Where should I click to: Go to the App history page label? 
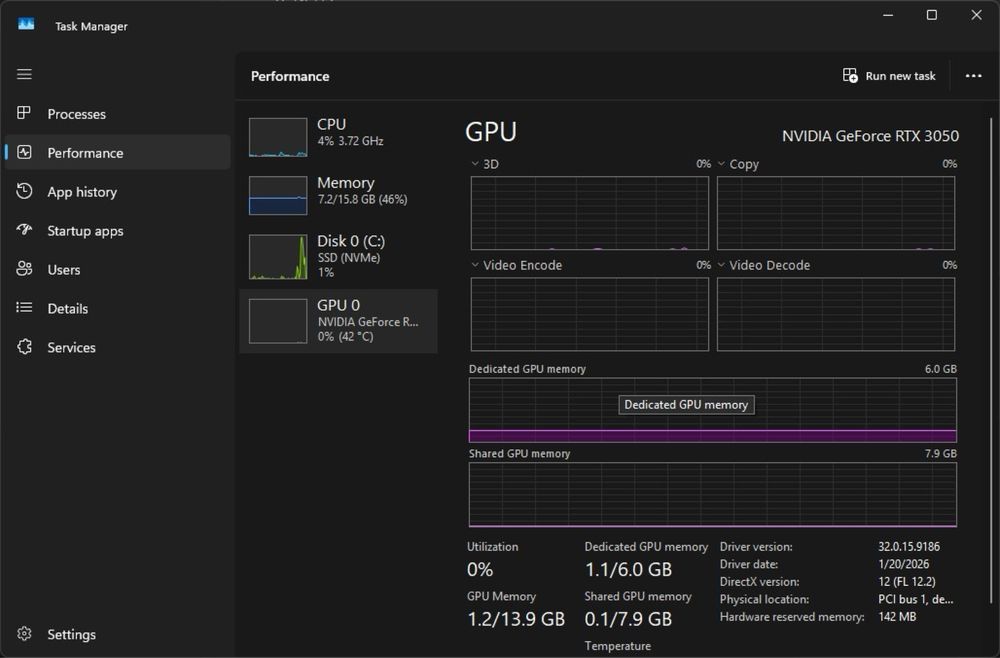pyautogui.click(x=82, y=192)
